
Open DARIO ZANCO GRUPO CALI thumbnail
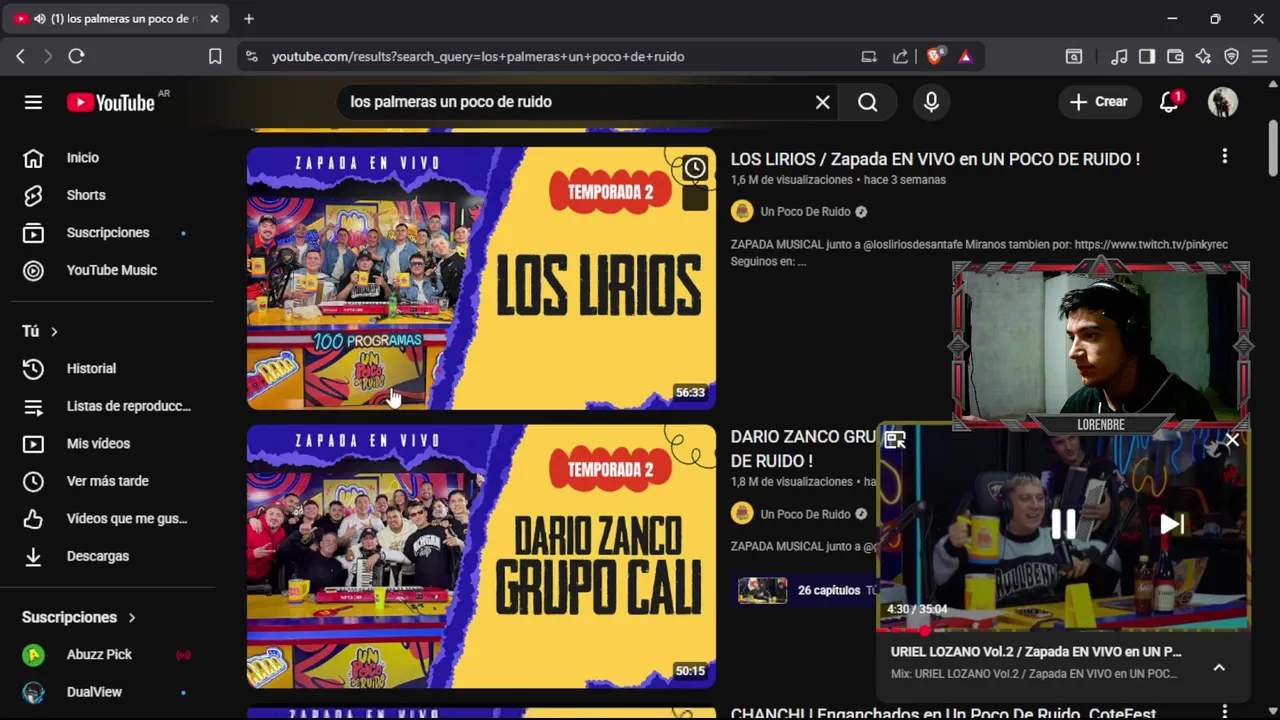481,556
